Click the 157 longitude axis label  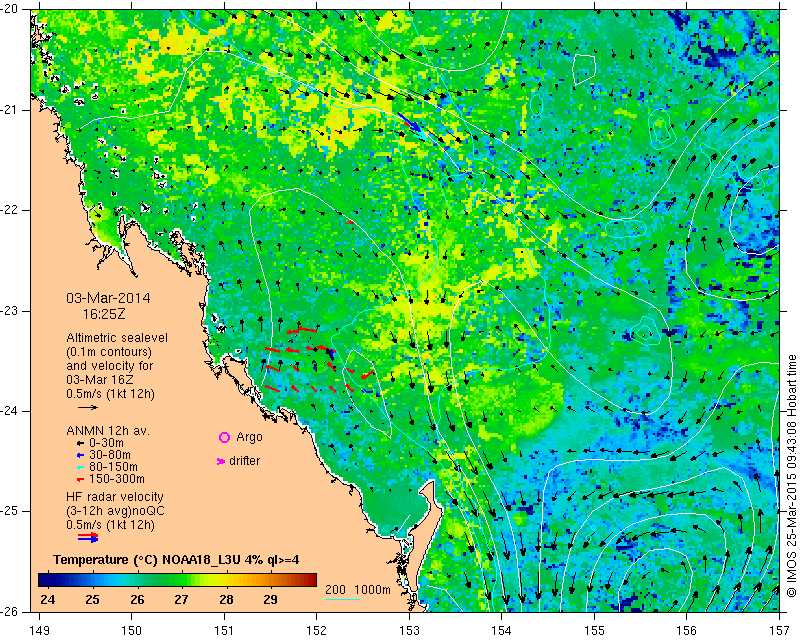point(780,631)
